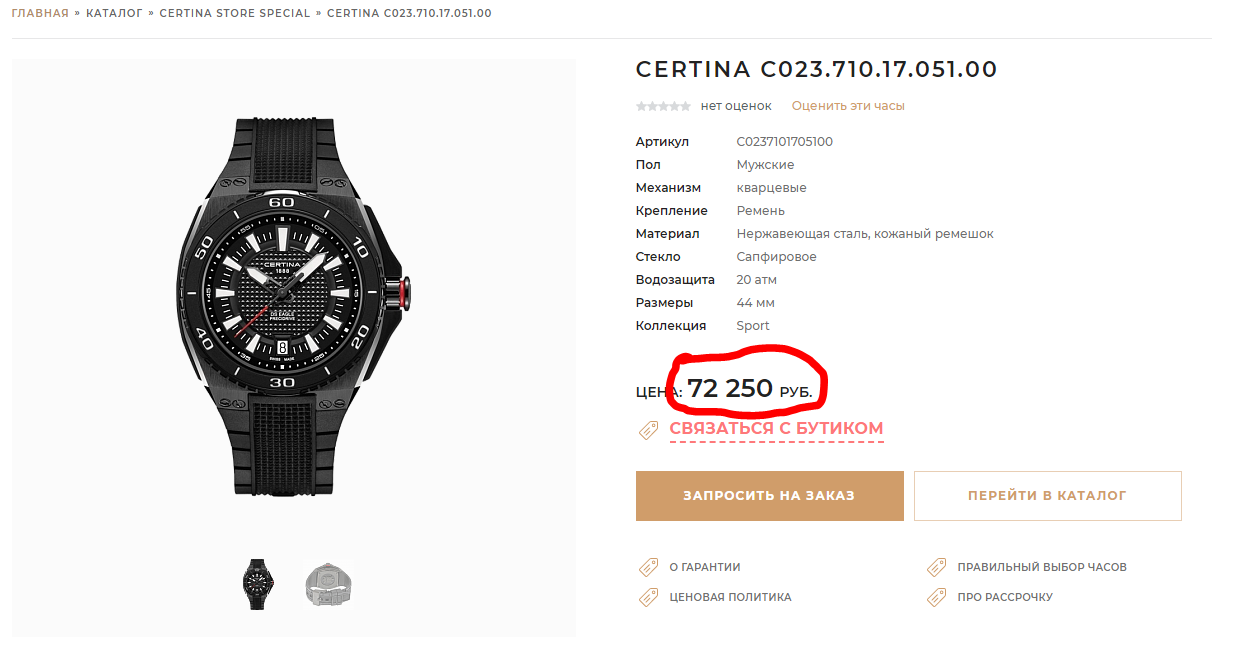Click the tag icon next to О гарантии
Viewport: 1259px width, 651px height.
point(648,567)
